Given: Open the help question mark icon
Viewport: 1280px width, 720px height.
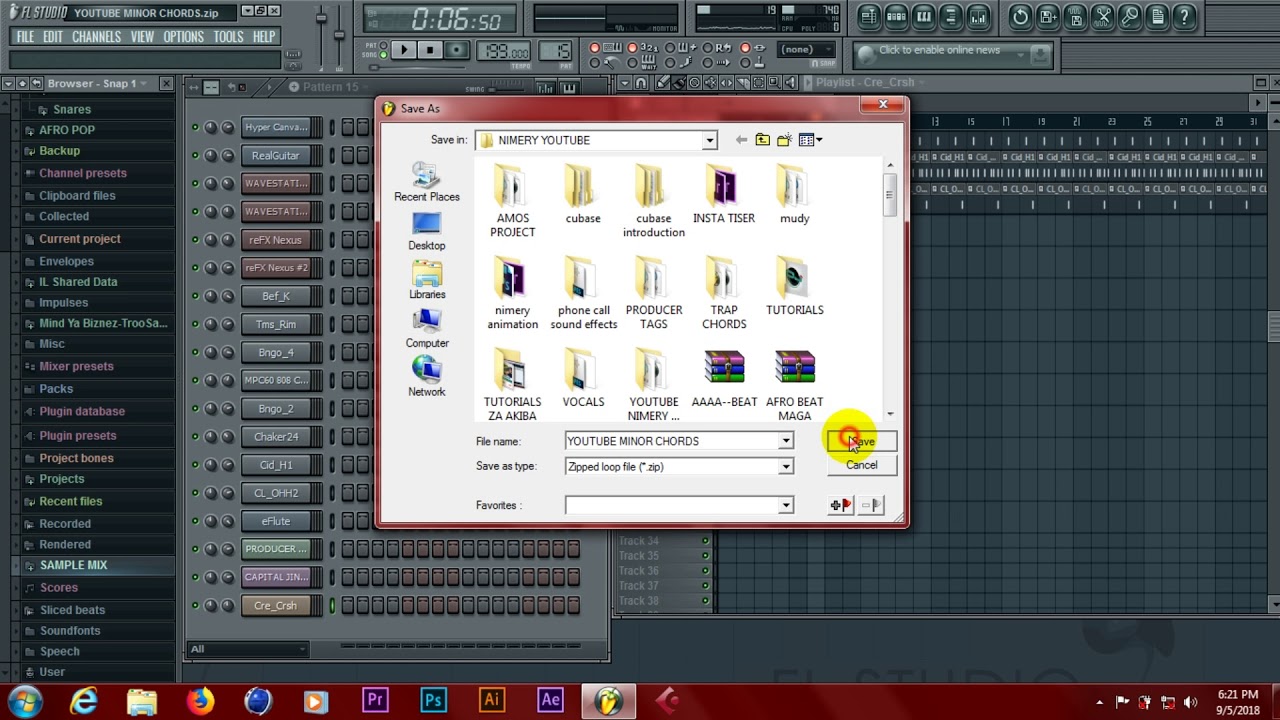Looking at the screenshot, I should 1185,16.
